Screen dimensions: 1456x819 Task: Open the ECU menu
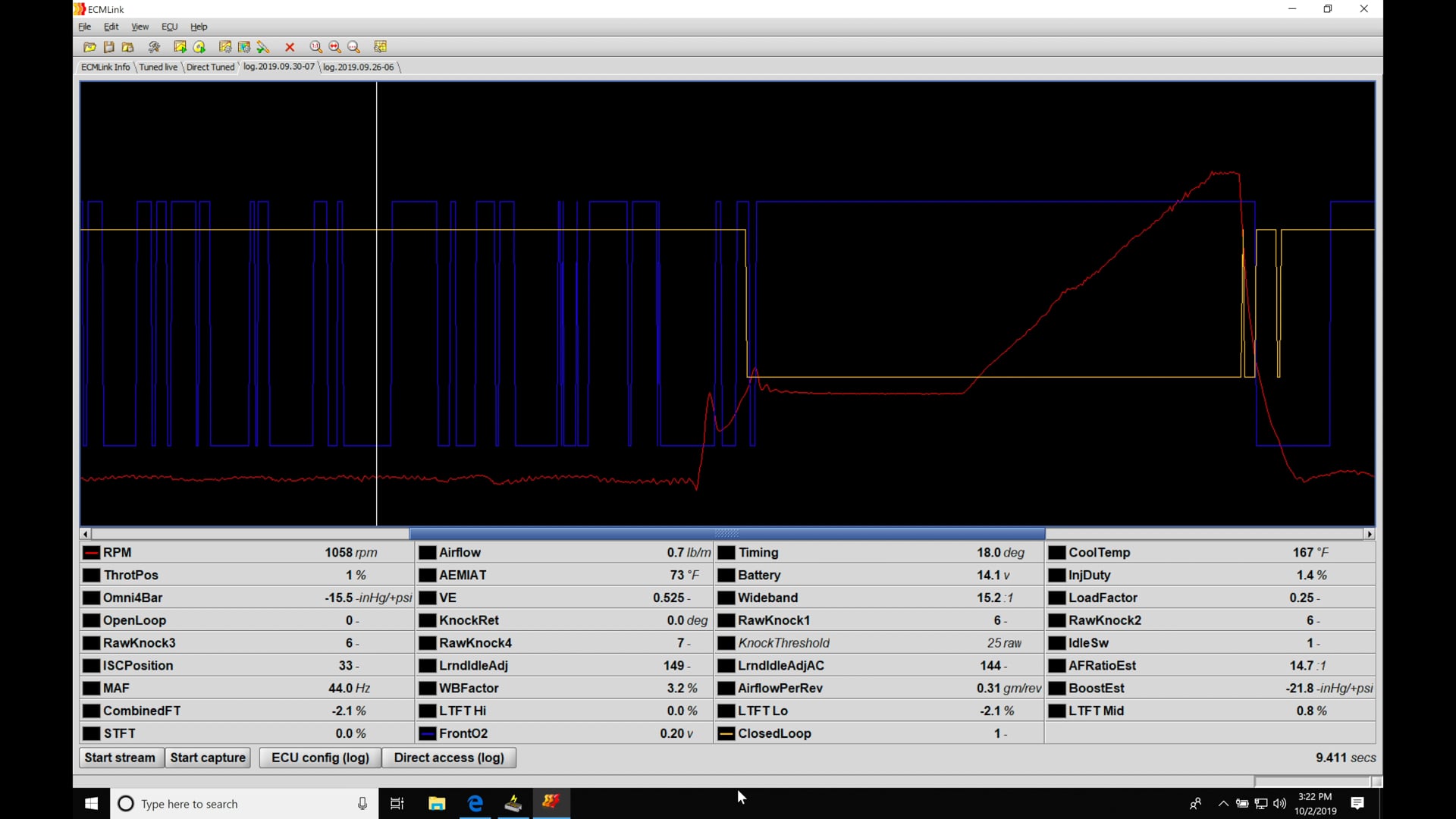(169, 27)
